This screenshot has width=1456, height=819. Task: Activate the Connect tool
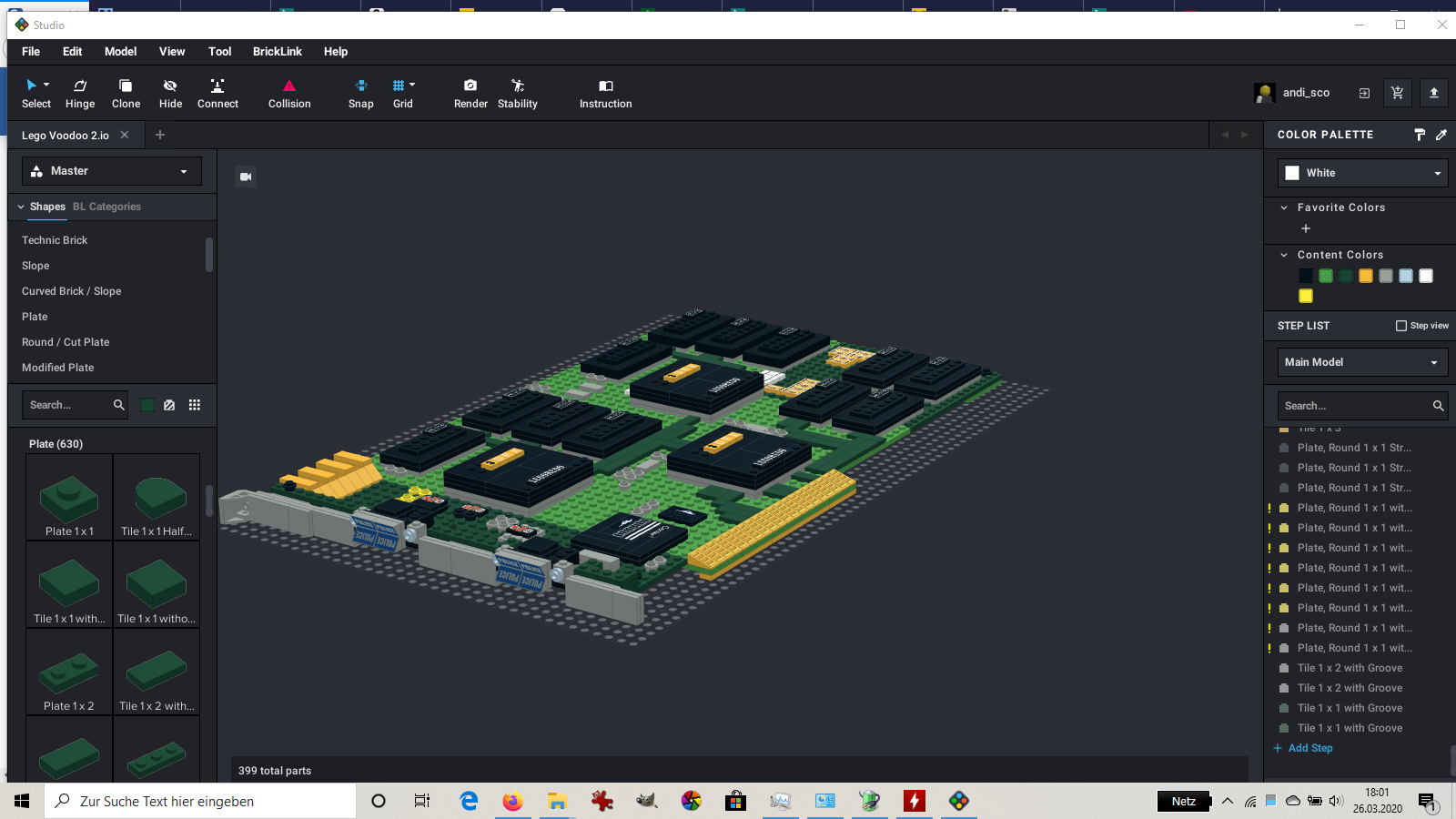(x=217, y=93)
